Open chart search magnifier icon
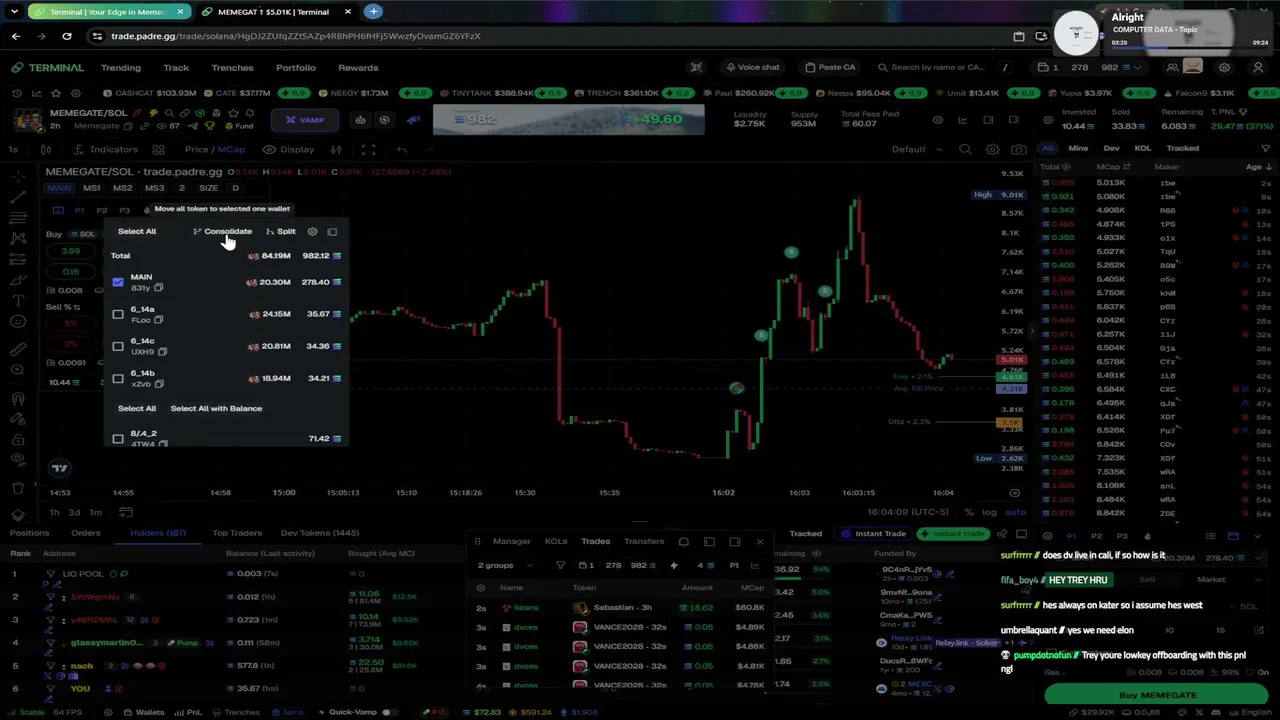 (965, 149)
